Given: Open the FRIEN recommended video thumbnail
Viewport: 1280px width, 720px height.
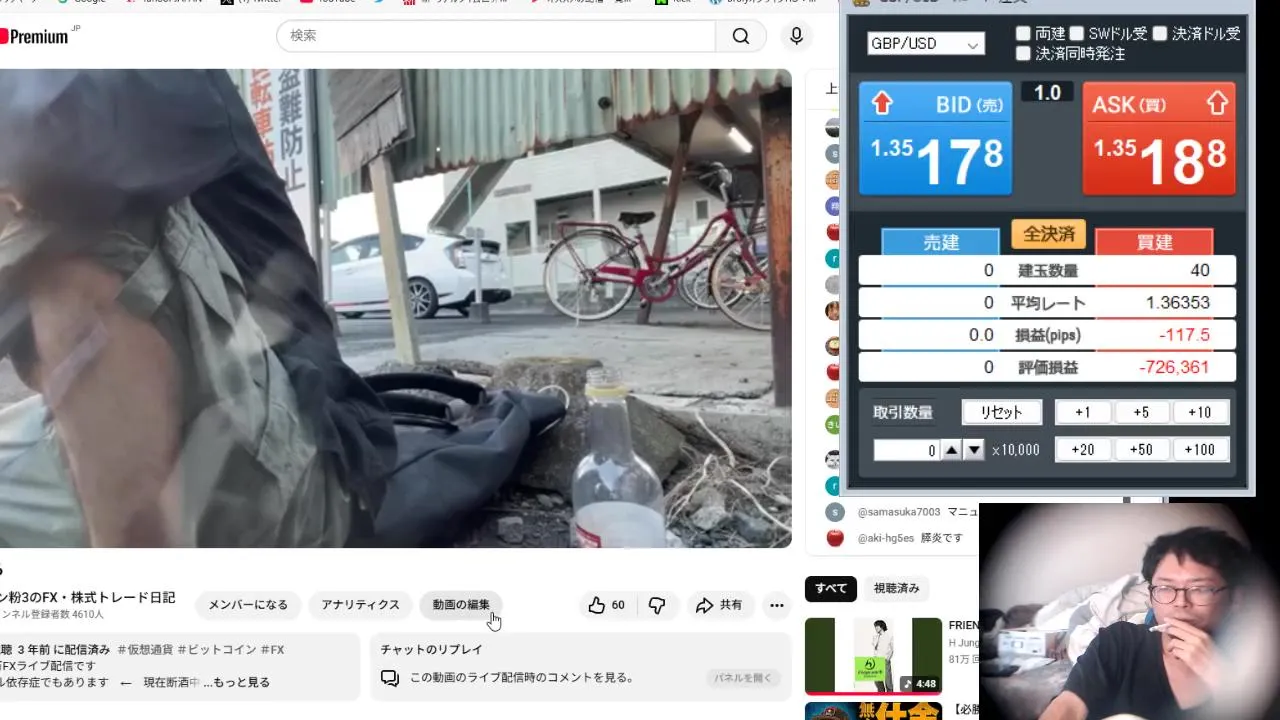Looking at the screenshot, I should 873,656.
